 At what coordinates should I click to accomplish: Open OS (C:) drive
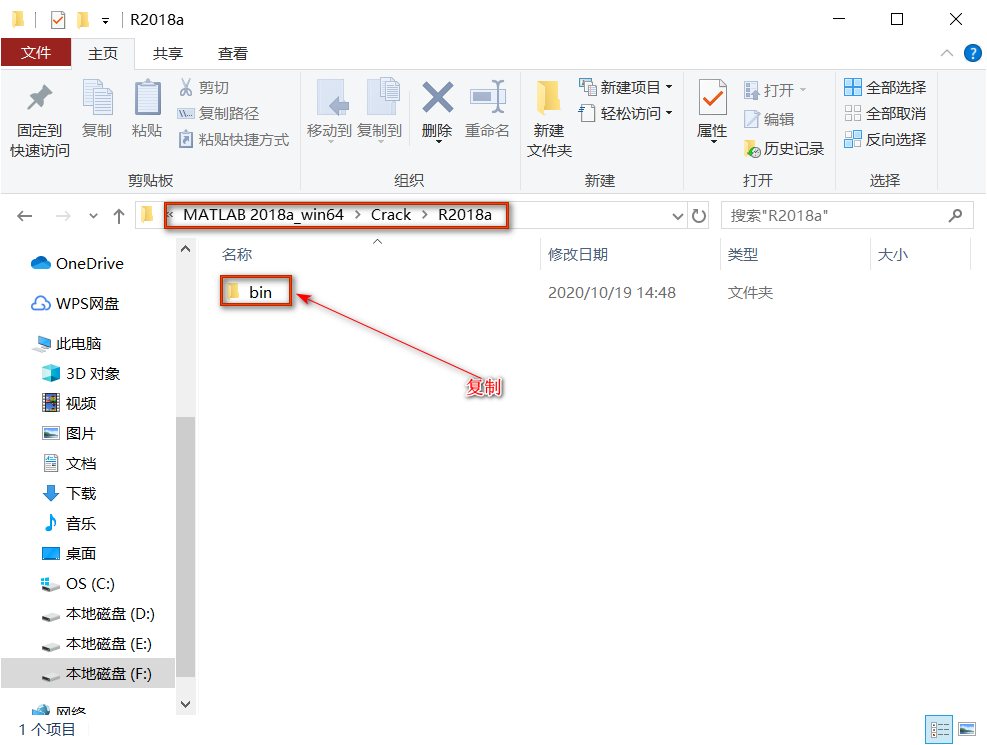(78, 584)
